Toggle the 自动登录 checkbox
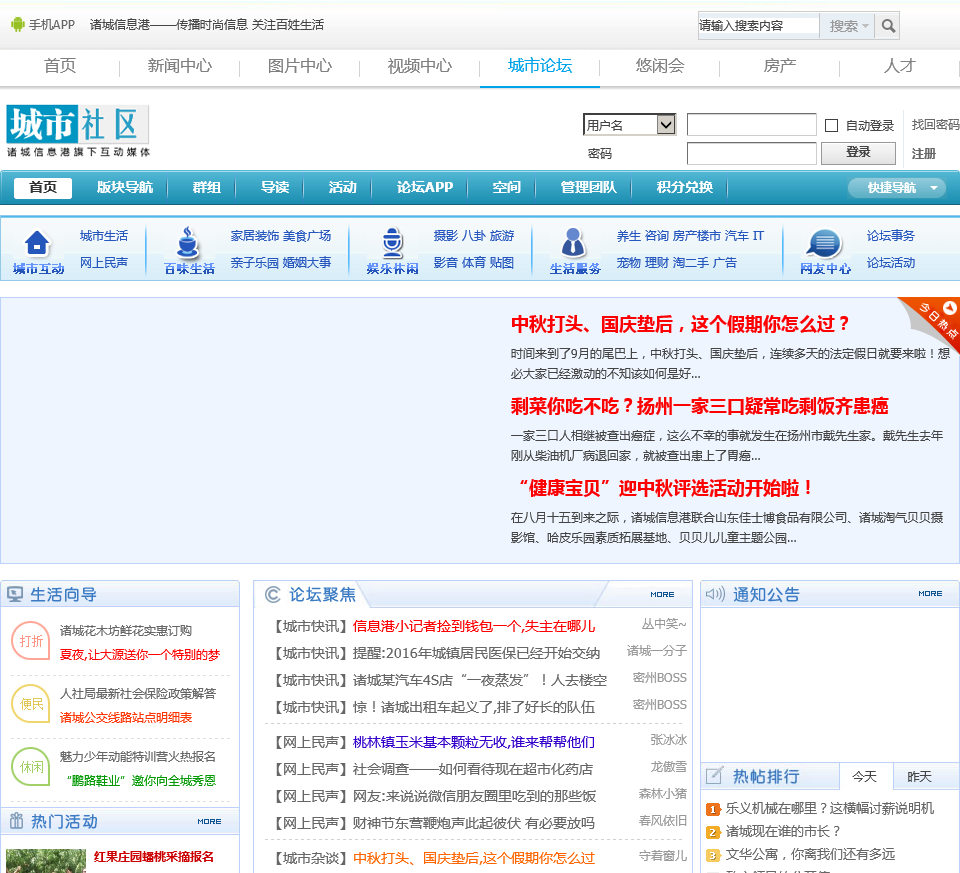 click(x=831, y=126)
